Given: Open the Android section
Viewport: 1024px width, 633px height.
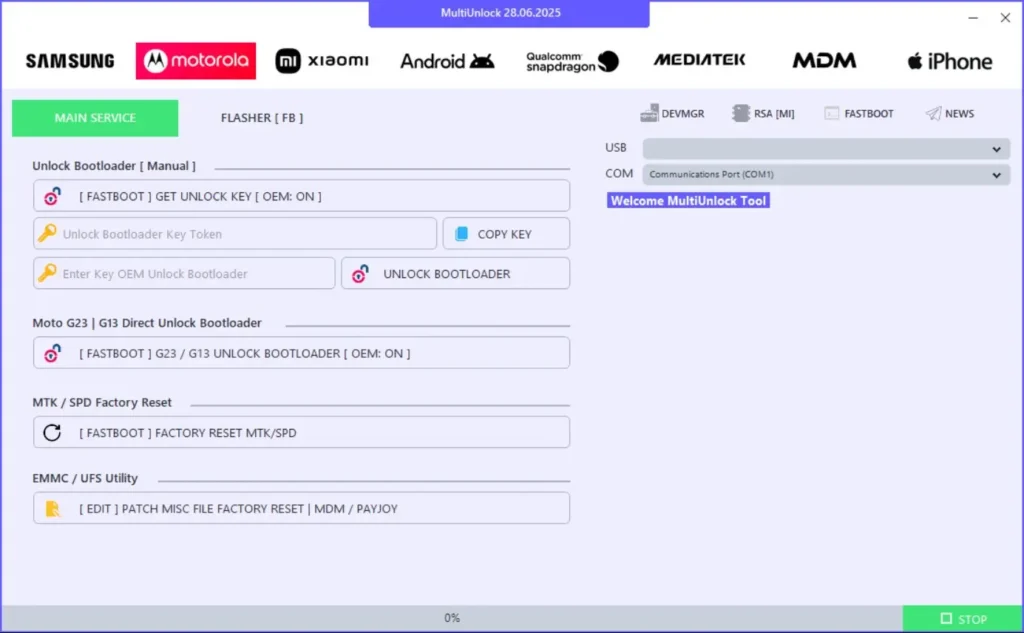Looking at the screenshot, I should coord(447,61).
